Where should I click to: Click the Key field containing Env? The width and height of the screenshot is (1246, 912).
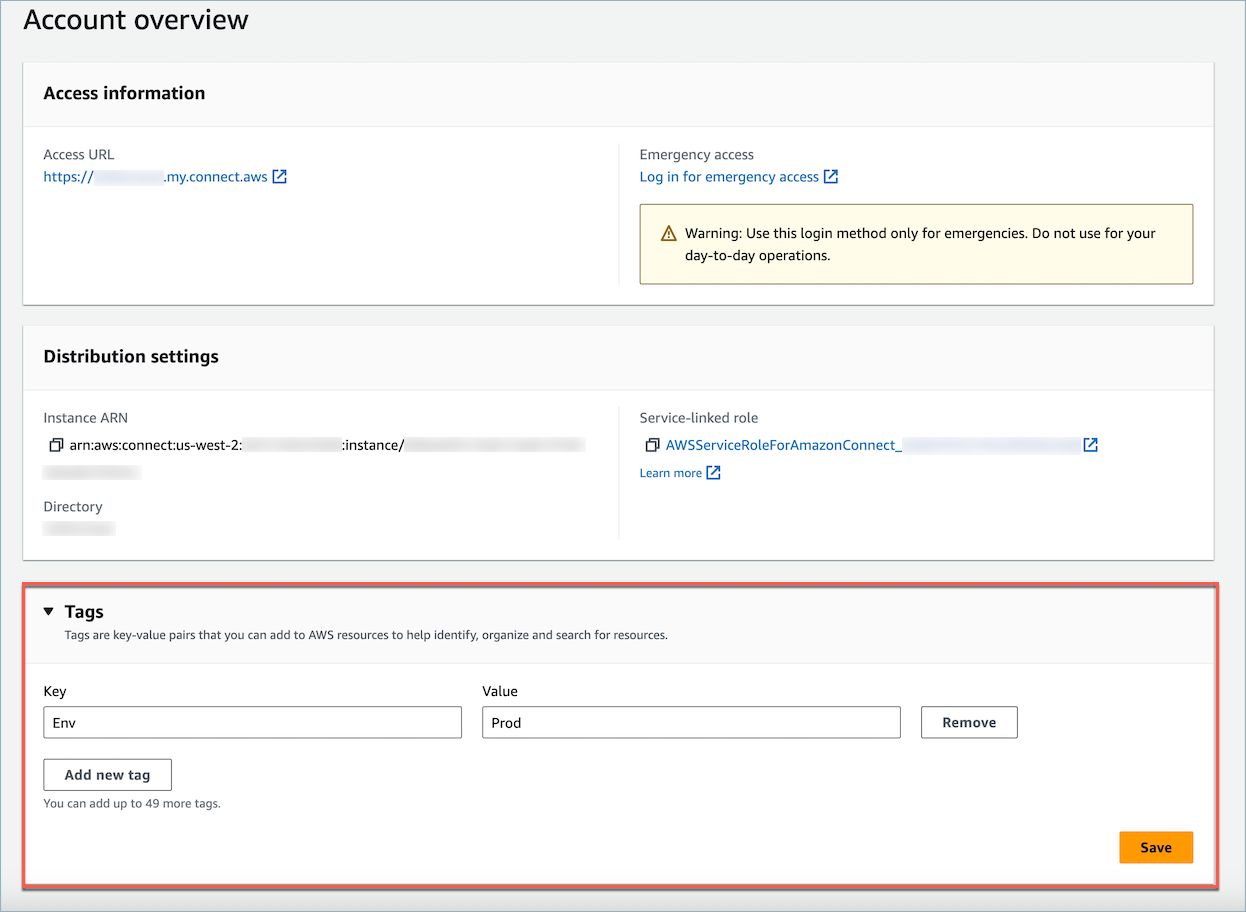pos(252,723)
